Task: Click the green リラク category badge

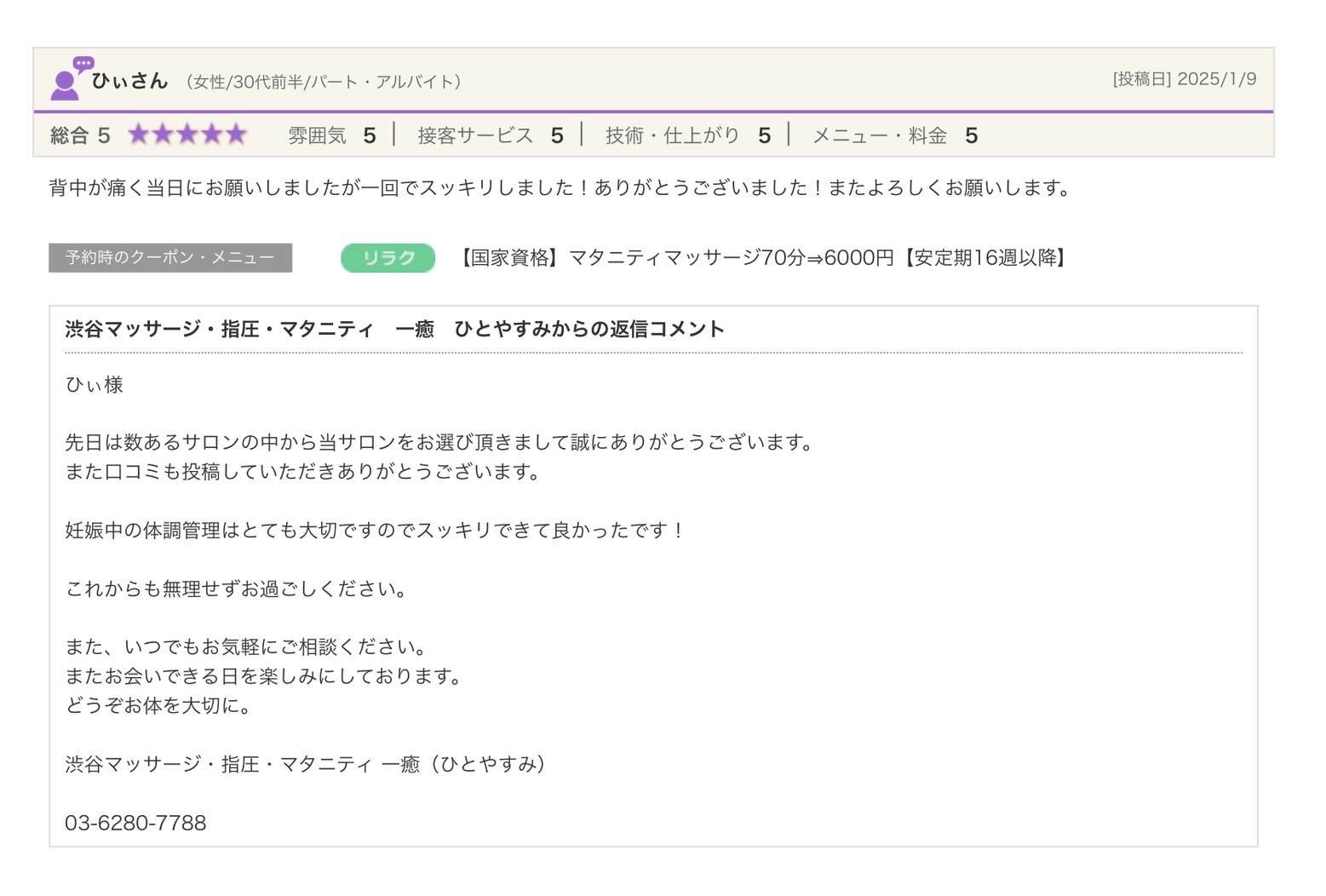Action: point(387,257)
